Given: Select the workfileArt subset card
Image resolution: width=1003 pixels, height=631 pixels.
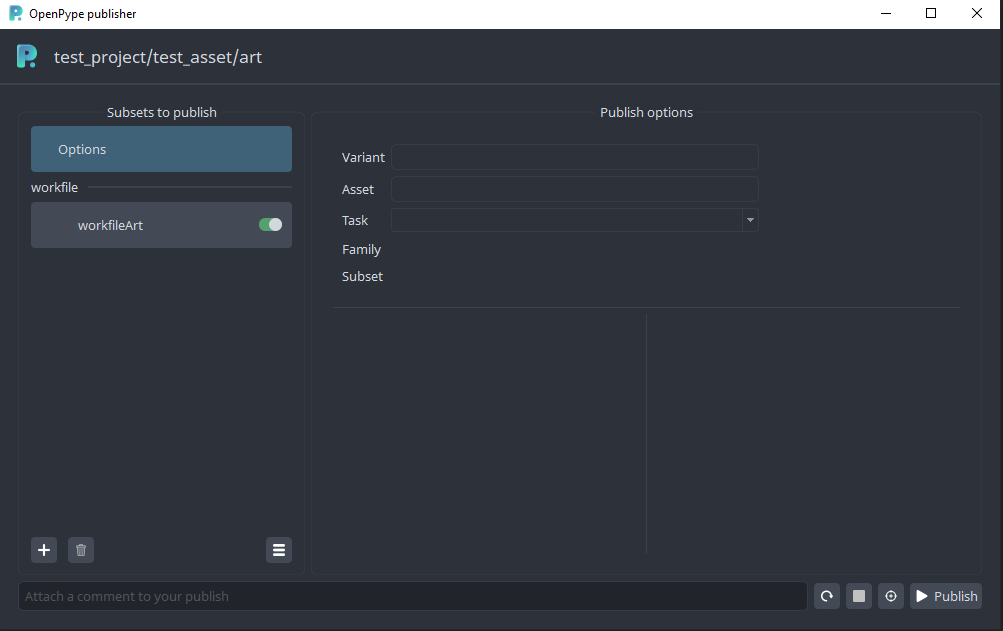Looking at the screenshot, I should tap(161, 225).
